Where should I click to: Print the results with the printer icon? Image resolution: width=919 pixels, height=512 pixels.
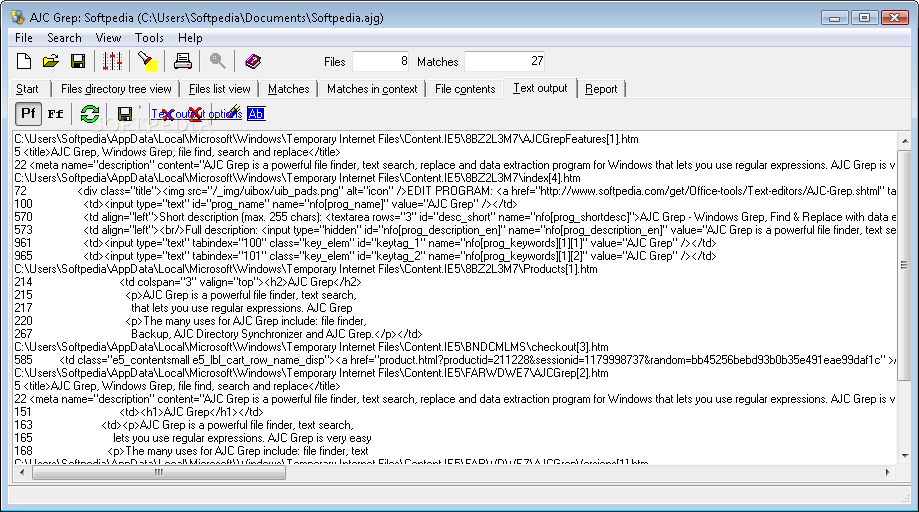point(182,61)
